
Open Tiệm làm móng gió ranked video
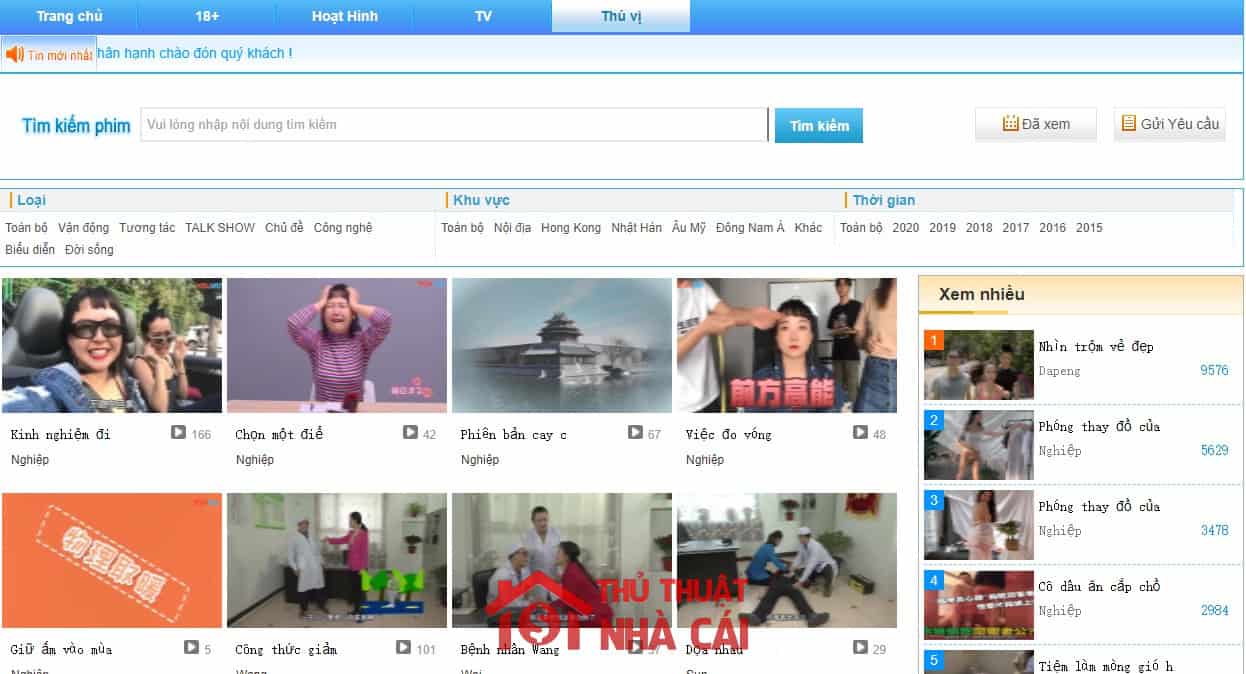(x=1106, y=666)
